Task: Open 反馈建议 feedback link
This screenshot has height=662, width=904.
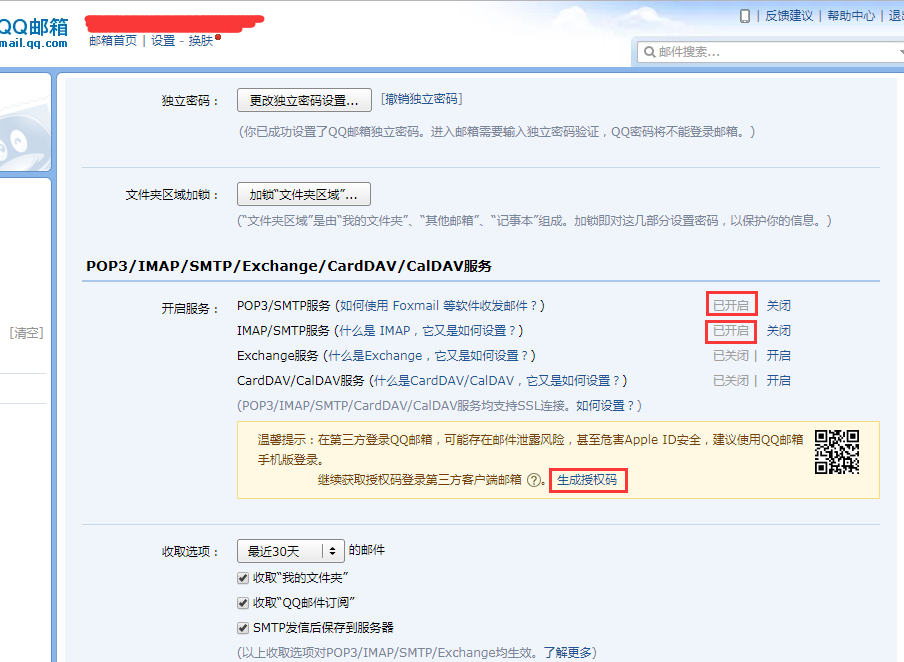Action: 789,16
